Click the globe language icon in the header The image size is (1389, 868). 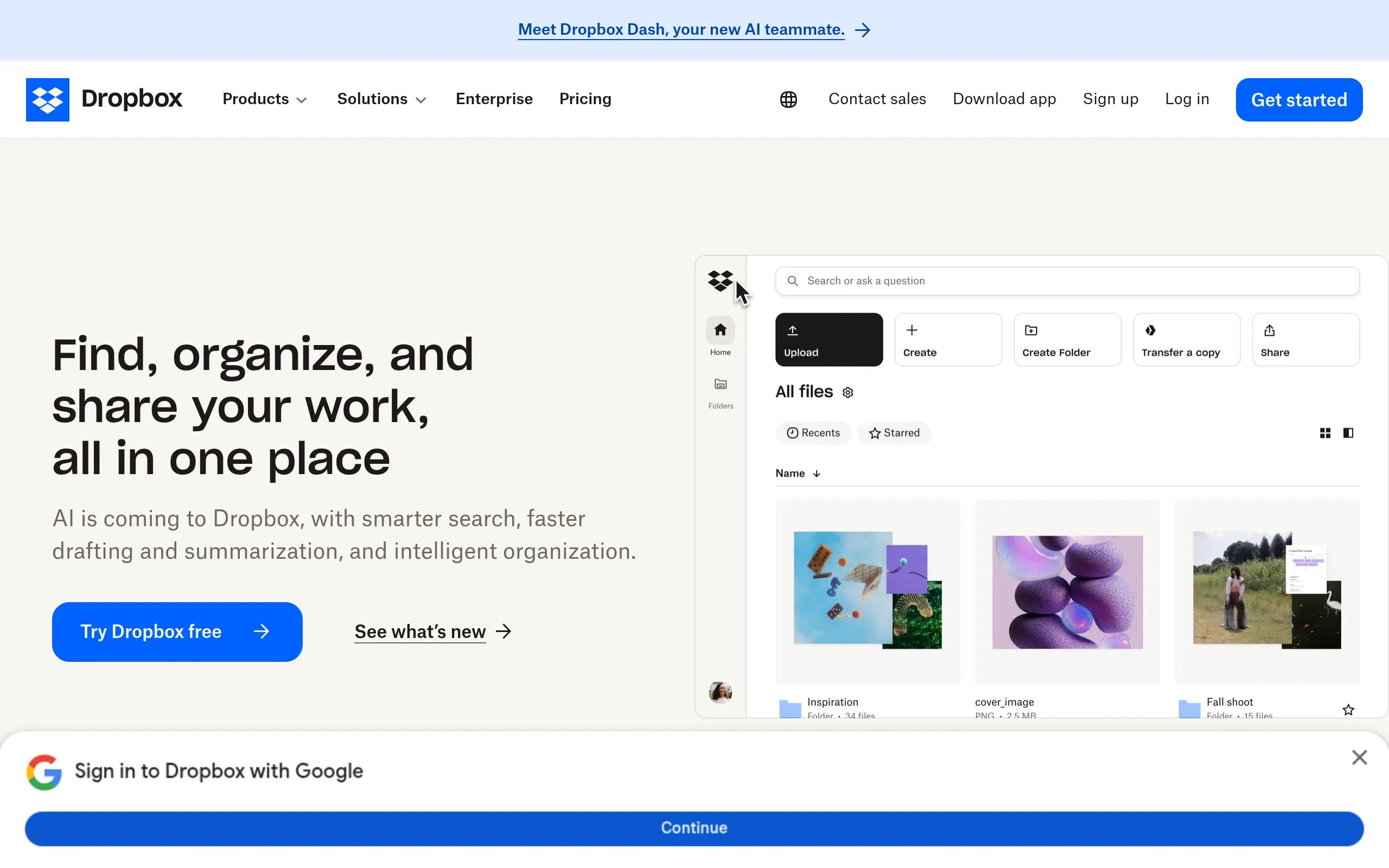[x=787, y=99]
